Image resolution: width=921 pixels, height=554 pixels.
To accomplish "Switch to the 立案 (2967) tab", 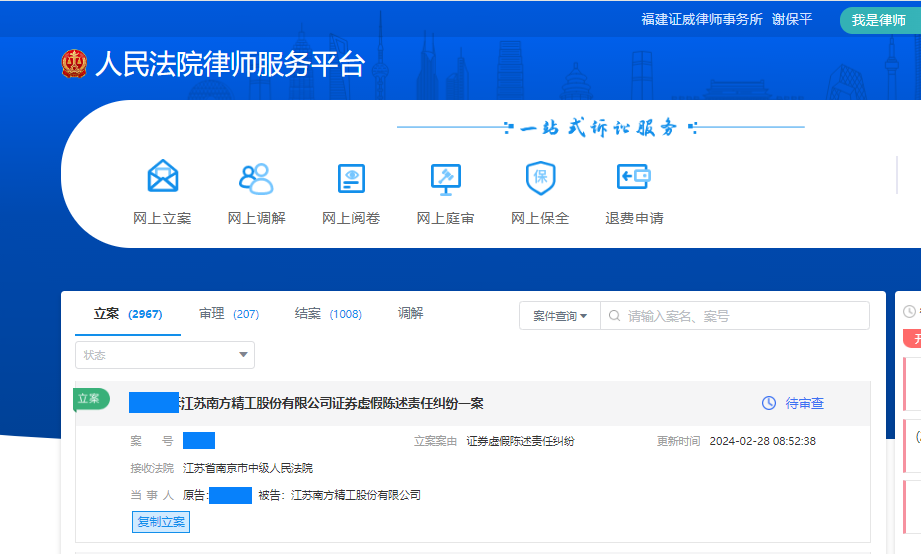I will [127, 314].
